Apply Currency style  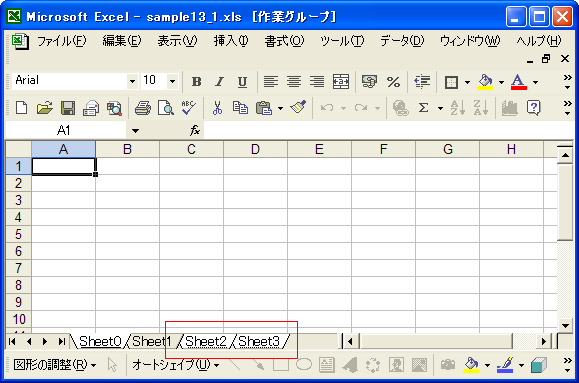pos(369,82)
